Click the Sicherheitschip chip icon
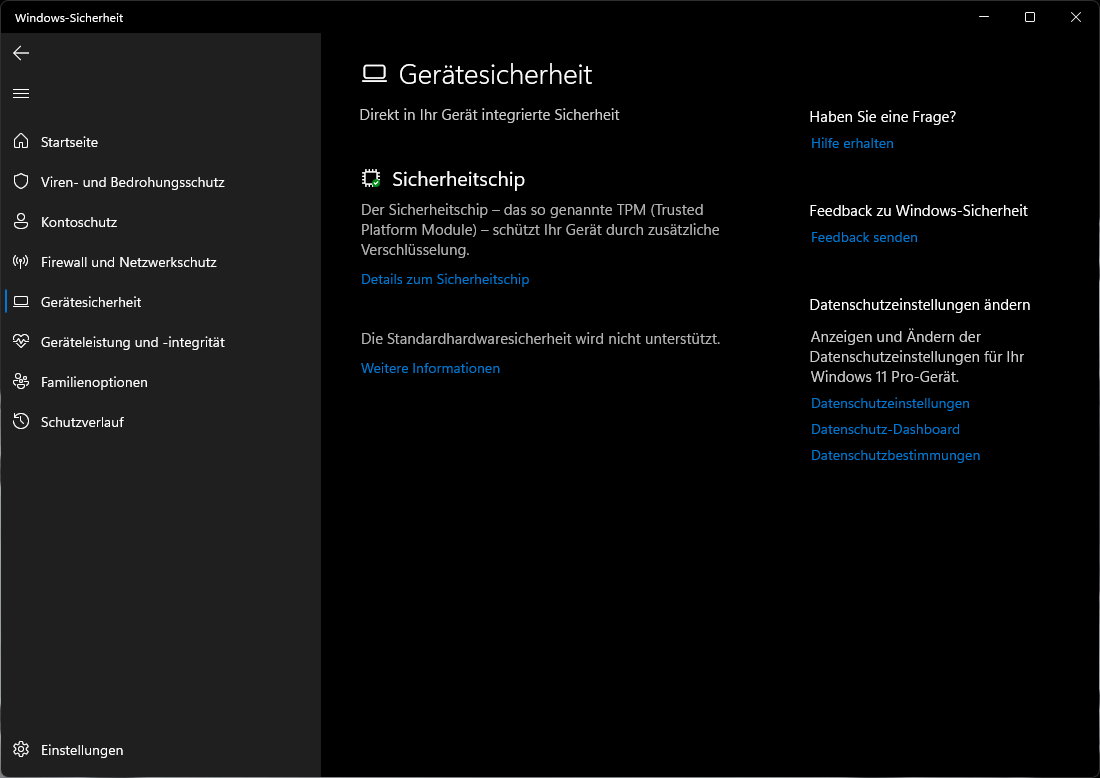 [371, 179]
